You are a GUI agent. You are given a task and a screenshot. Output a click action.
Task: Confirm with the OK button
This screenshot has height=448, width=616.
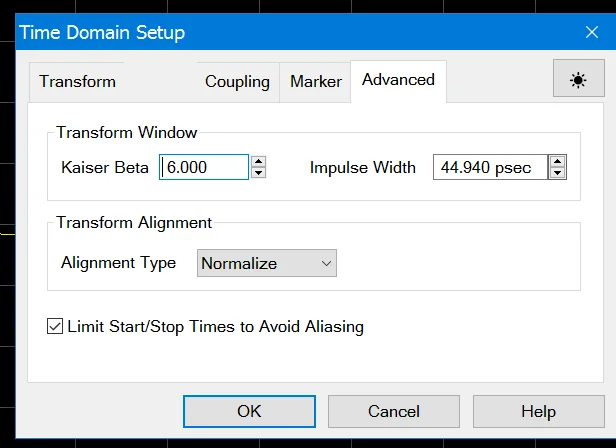coord(249,411)
